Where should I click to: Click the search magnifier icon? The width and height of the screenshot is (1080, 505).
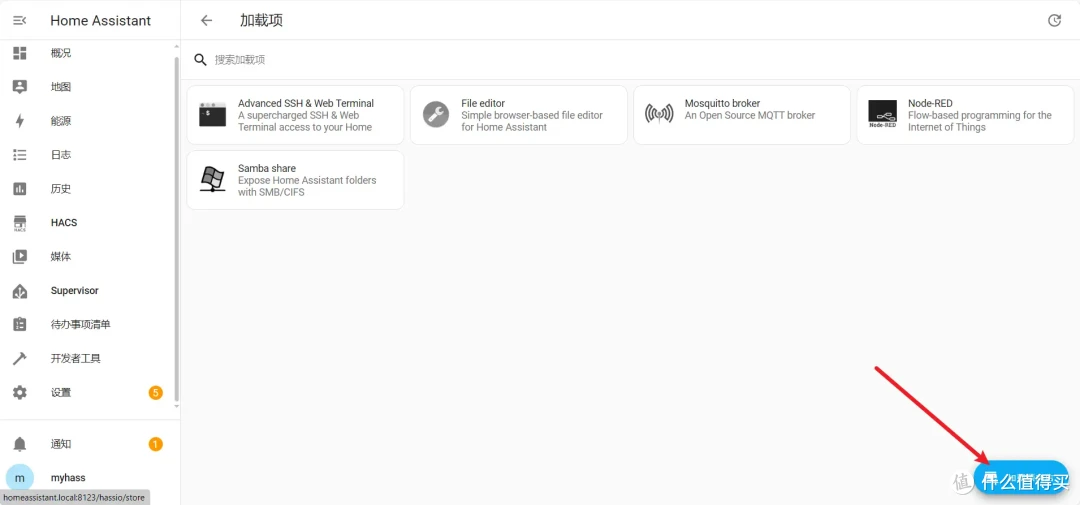tap(200, 60)
